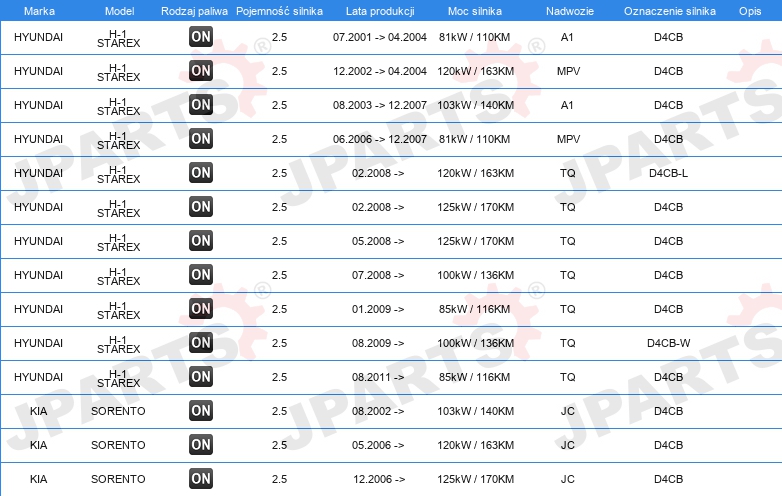
Task: Click ON icon in Sorento 12.2006 row
Action: point(201,479)
